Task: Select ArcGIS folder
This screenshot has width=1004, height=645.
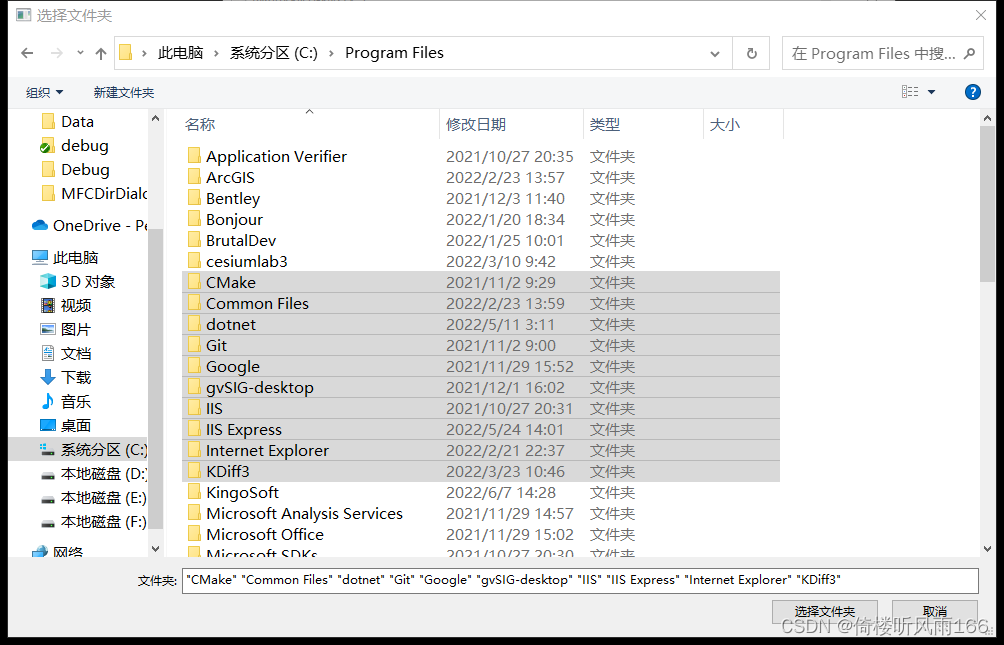Action: 230,178
